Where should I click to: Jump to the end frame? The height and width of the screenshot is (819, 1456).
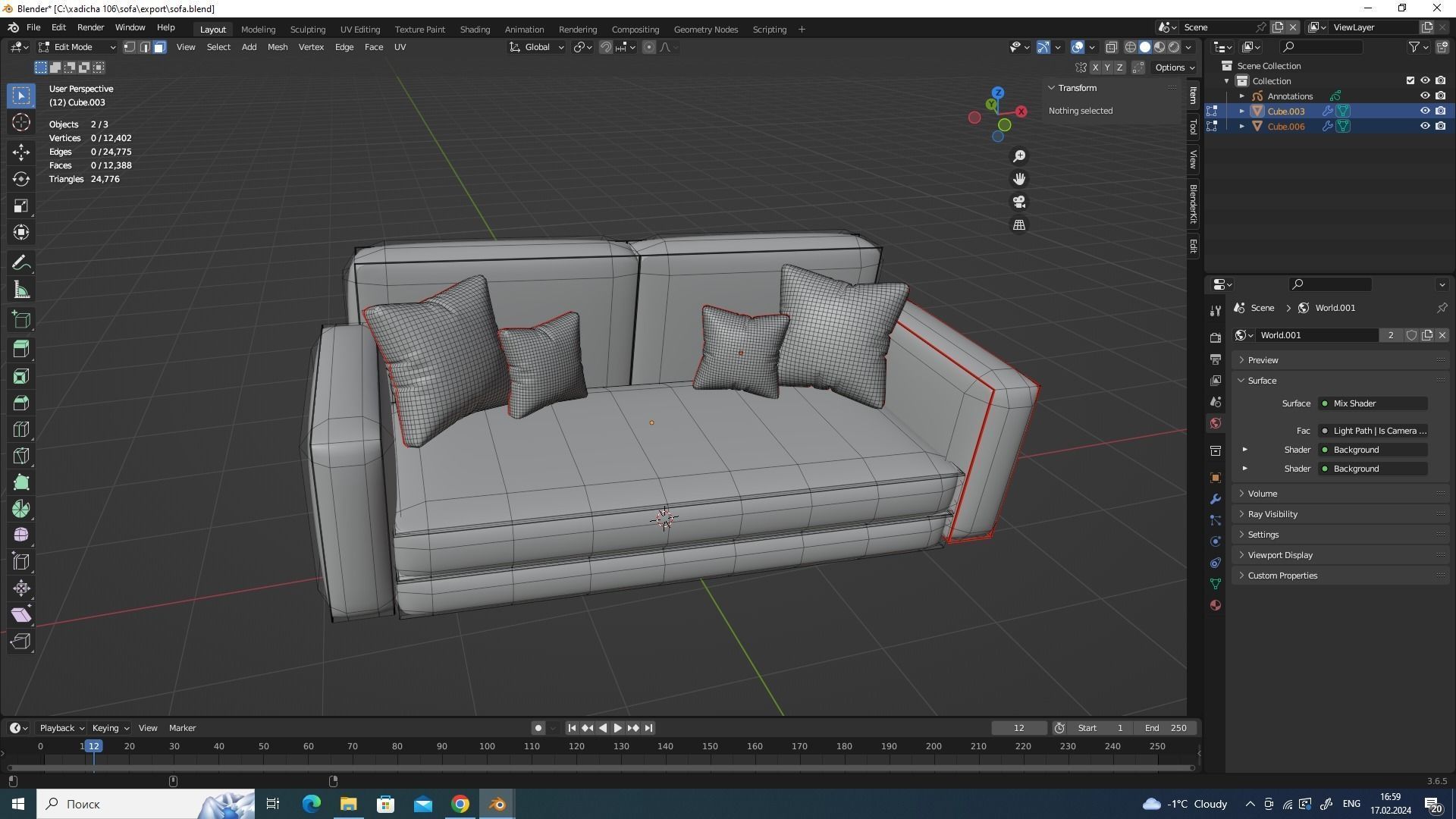tap(648, 728)
